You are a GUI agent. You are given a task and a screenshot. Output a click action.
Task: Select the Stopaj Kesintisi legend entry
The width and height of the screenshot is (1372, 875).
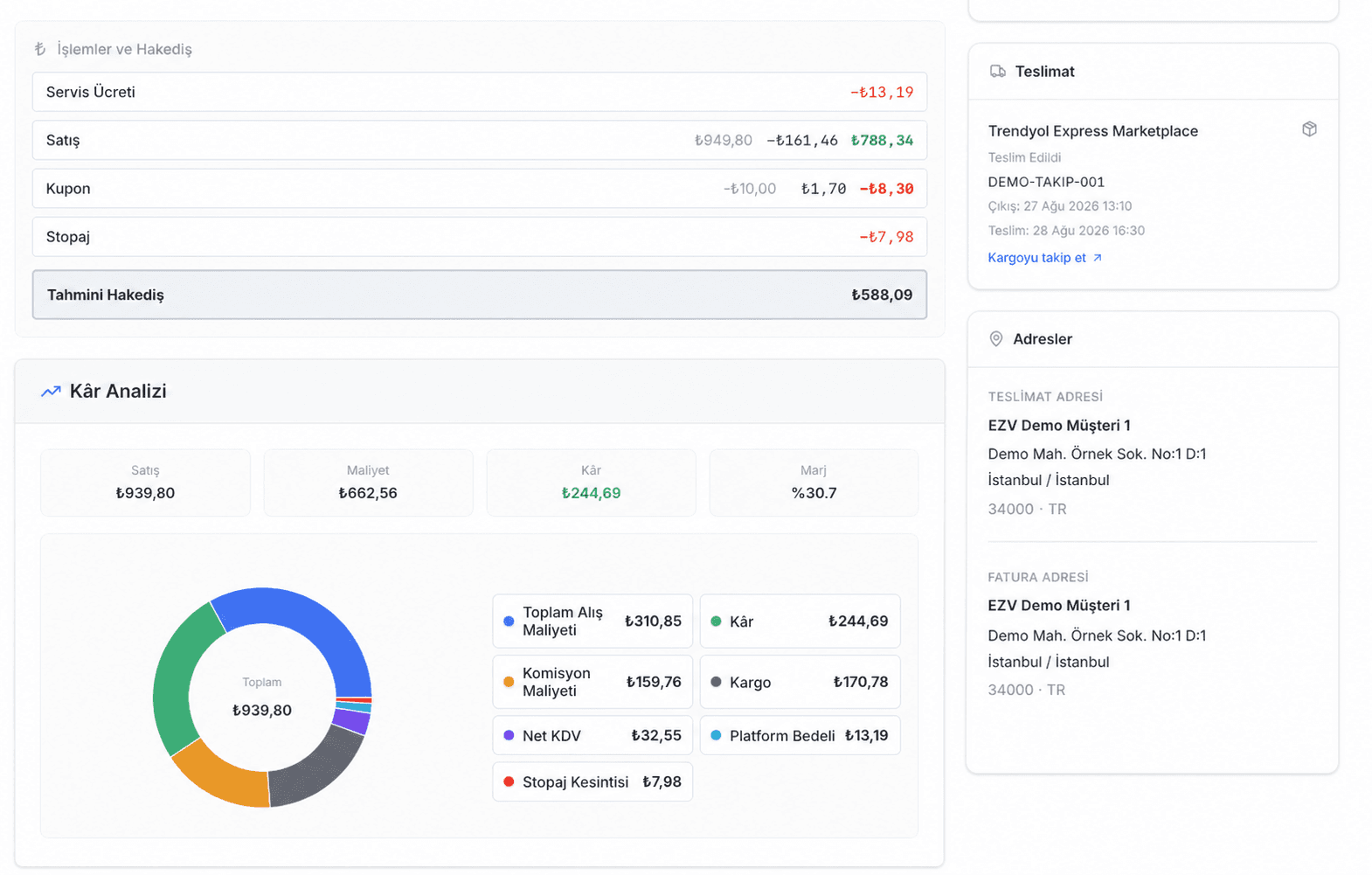pos(592,781)
